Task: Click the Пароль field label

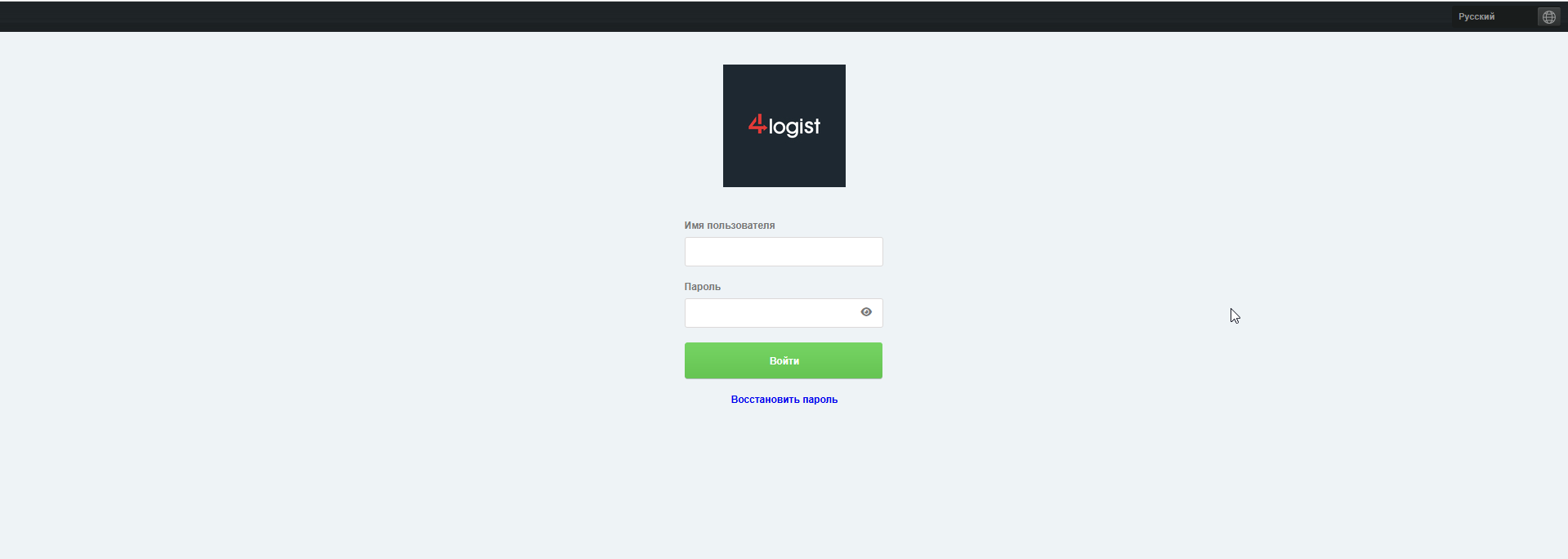Action: click(x=703, y=287)
